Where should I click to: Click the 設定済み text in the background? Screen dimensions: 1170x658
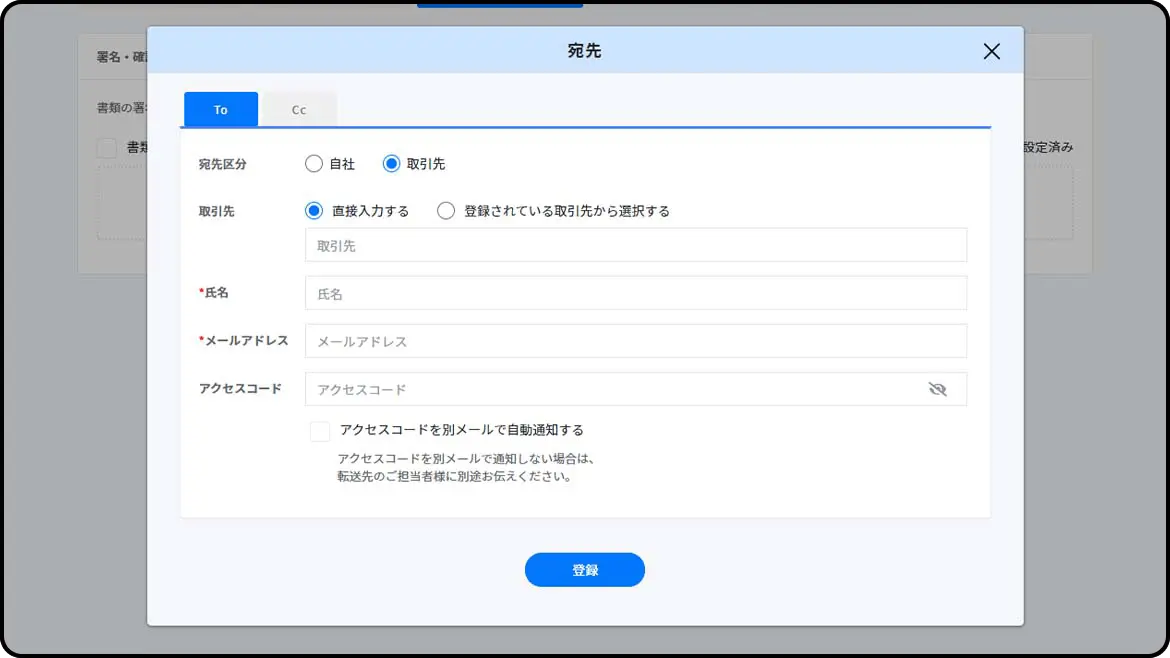coord(1048,147)
